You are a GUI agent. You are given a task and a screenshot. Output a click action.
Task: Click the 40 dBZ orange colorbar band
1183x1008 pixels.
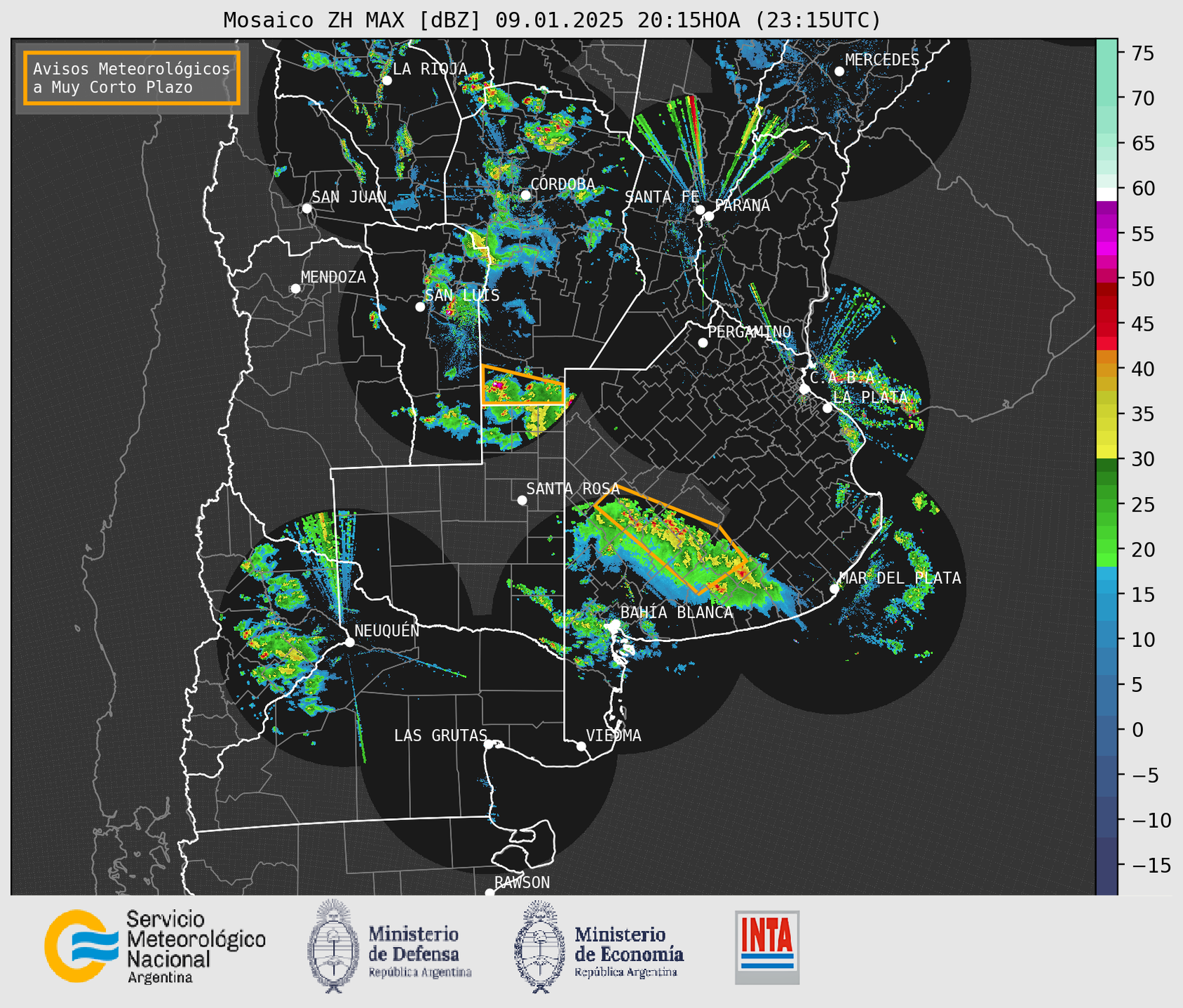point(1106,369)
